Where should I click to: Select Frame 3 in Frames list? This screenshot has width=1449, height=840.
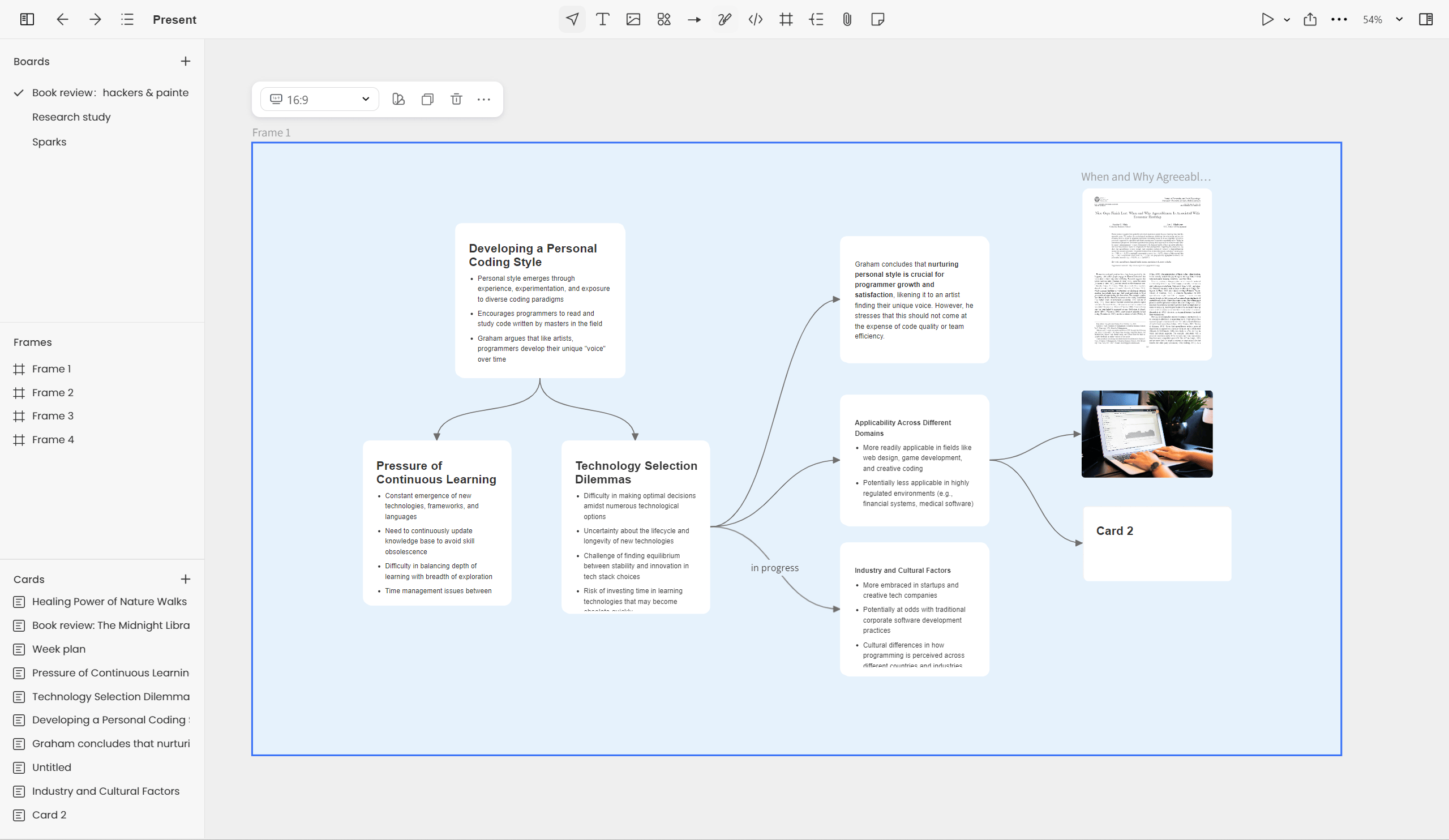coord(52,416)
